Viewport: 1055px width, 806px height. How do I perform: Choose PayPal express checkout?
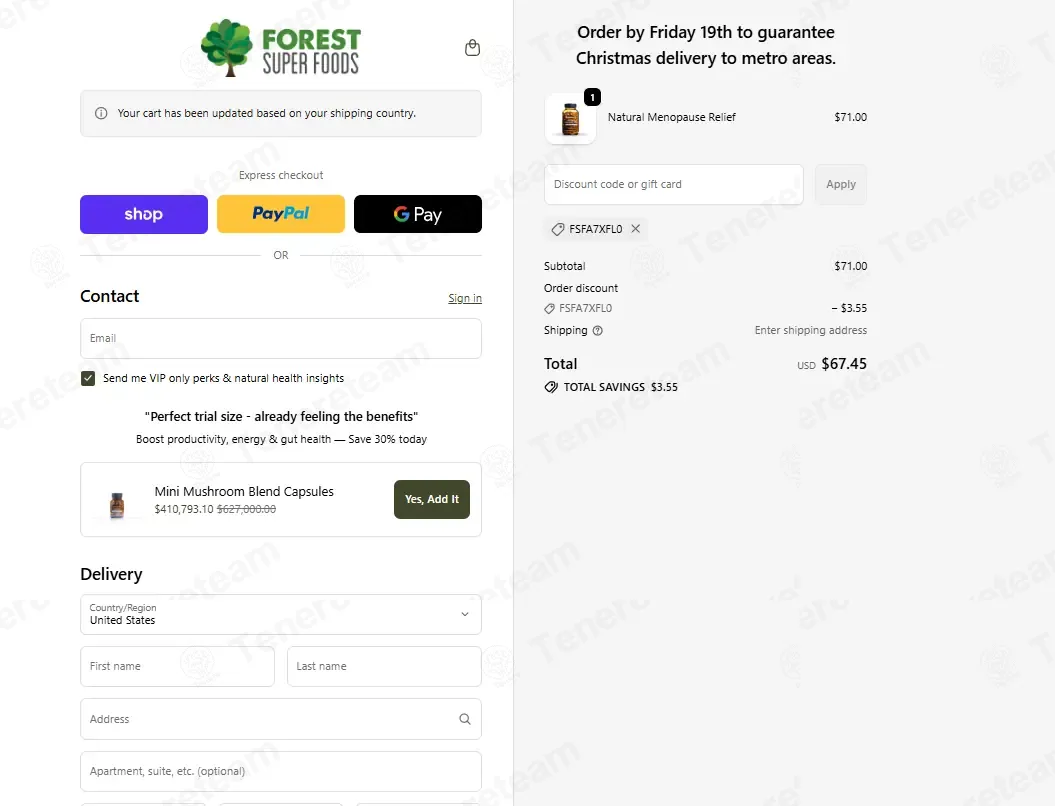coord(281,214)
